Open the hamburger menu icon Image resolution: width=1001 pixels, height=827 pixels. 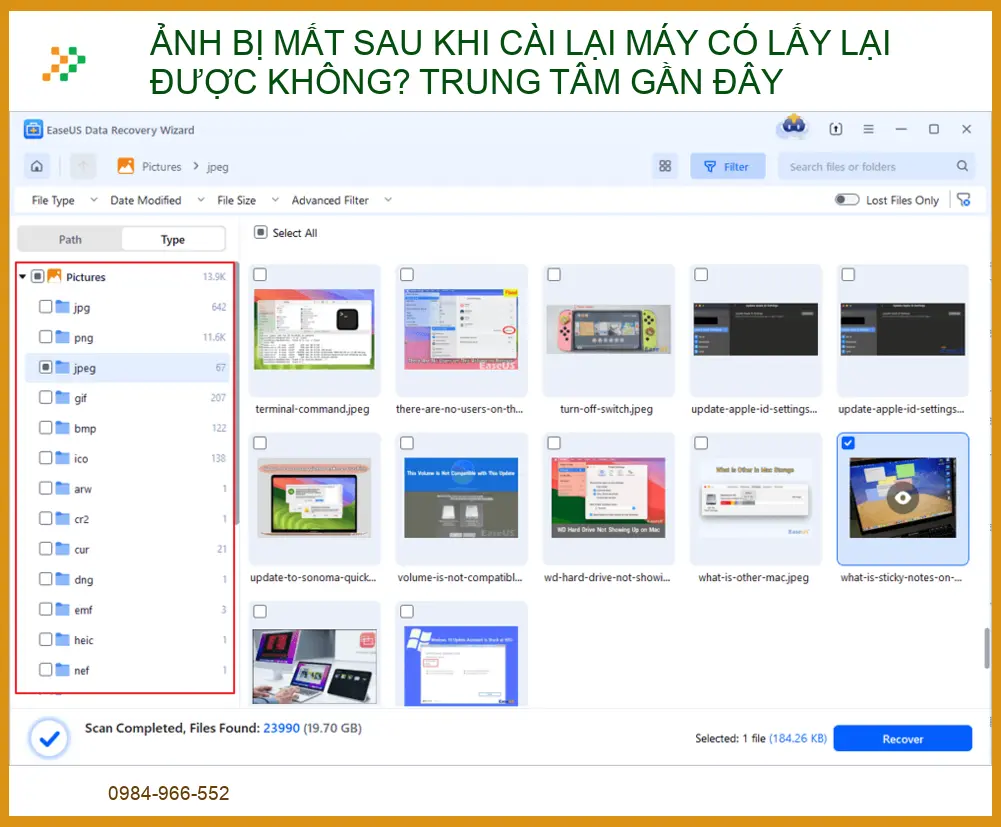point(868,129)
